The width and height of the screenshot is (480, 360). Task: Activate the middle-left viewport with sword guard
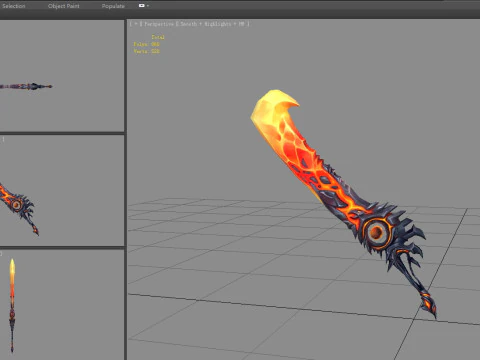[x=62, y=190]
